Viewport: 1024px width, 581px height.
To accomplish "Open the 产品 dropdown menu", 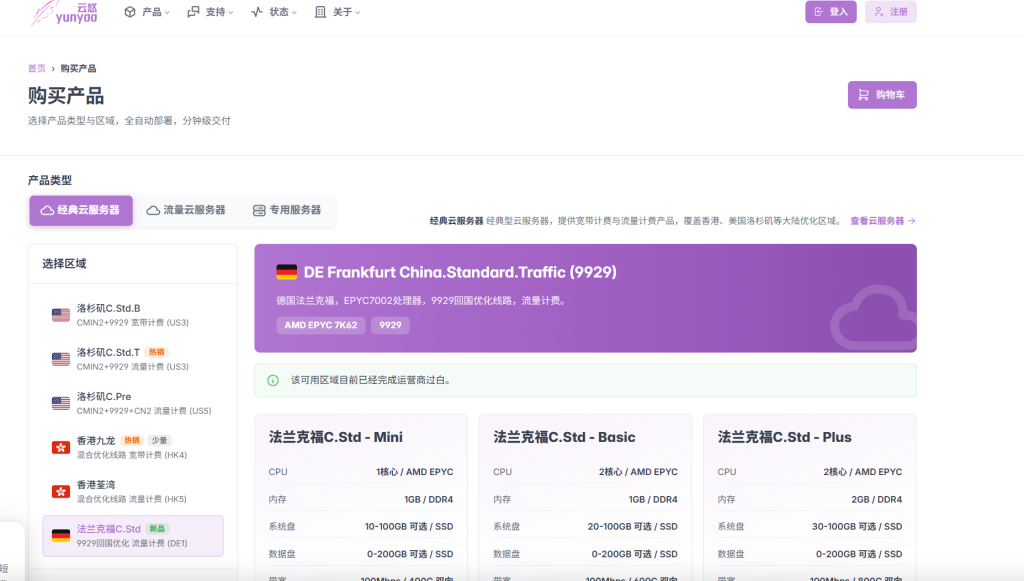I will [147, 12].
